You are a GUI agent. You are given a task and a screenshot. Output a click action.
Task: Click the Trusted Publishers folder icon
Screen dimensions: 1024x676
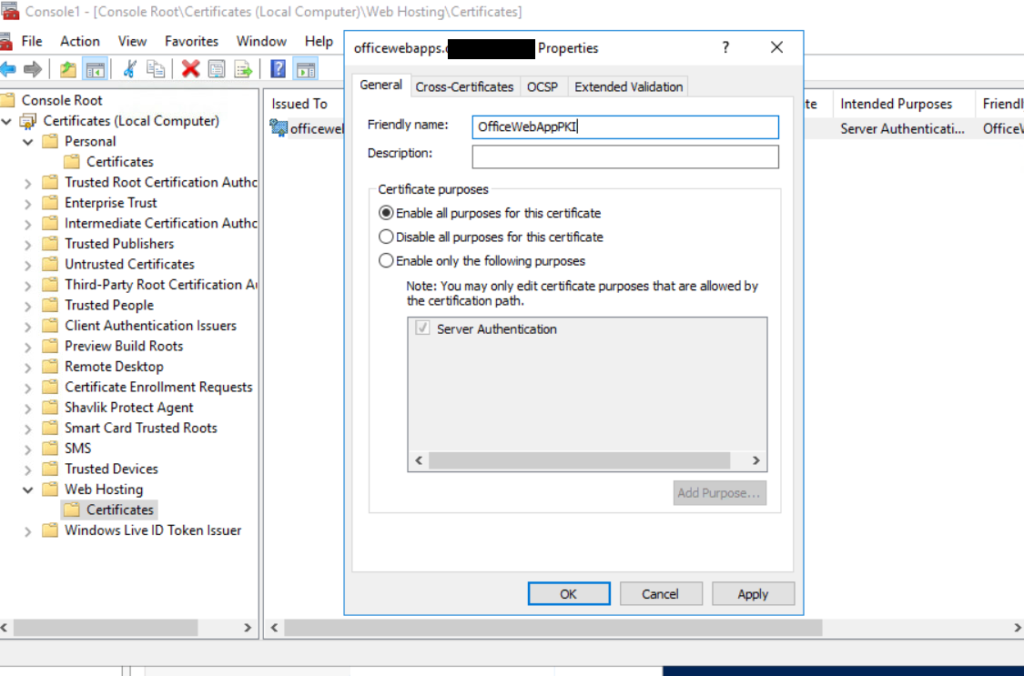50,244
